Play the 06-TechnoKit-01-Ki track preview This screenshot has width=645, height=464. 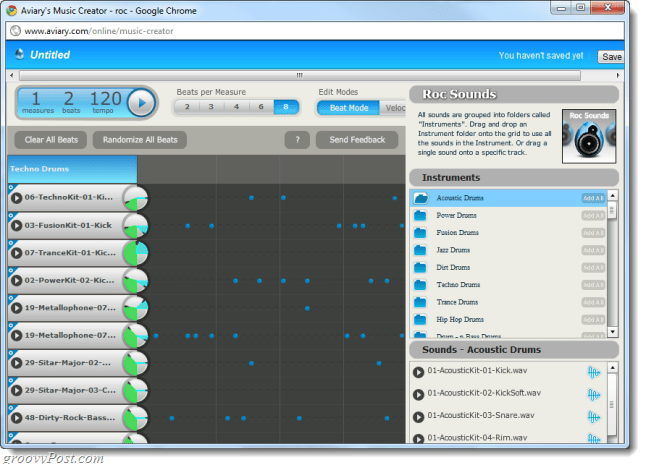click(x=16, y=198)
